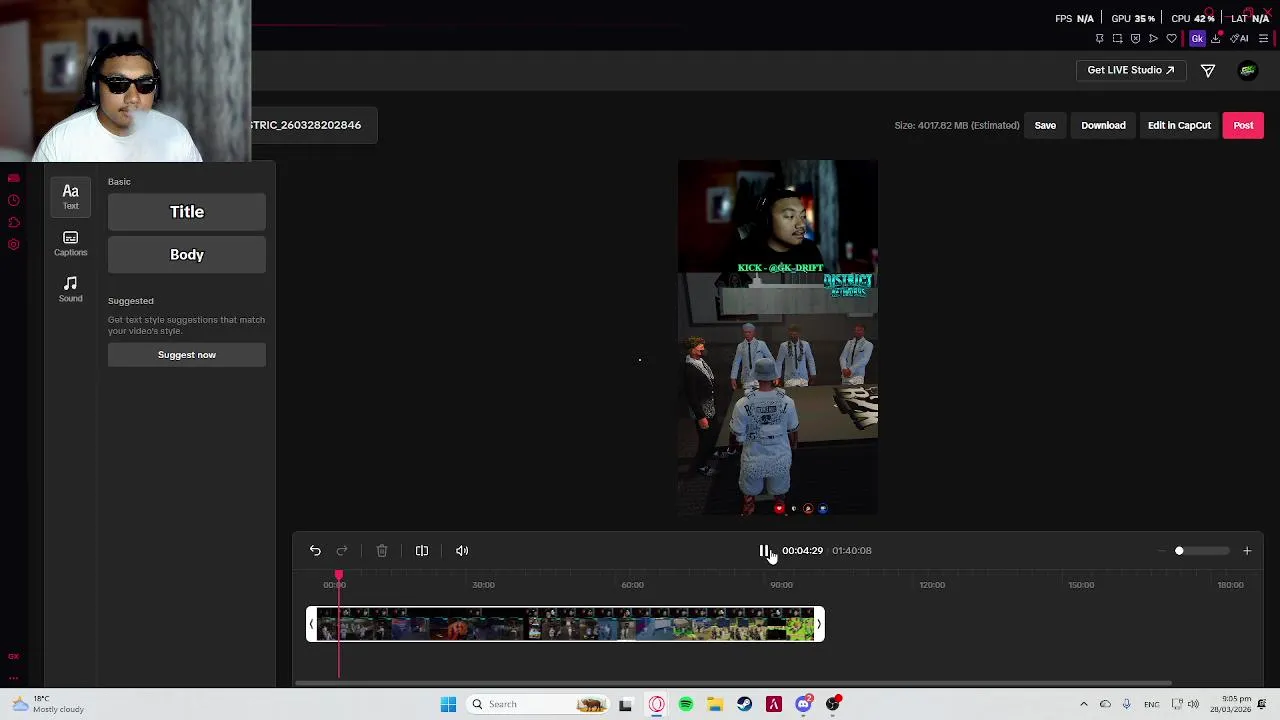Viewport: 1280px width, 720px height.
Task: Open Spotify from the taskbar
Action: [686, 704]
